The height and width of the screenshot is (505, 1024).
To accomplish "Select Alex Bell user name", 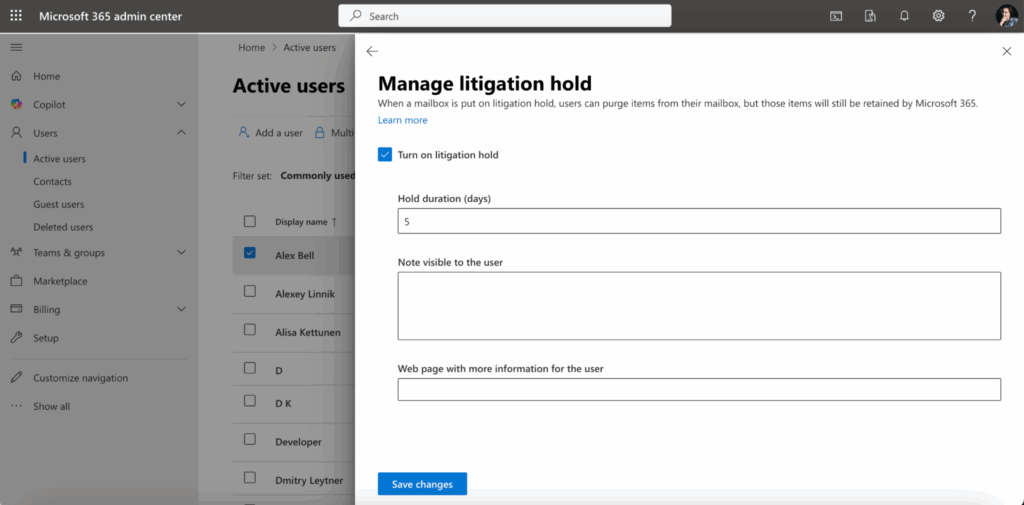I will click(295, 255).
